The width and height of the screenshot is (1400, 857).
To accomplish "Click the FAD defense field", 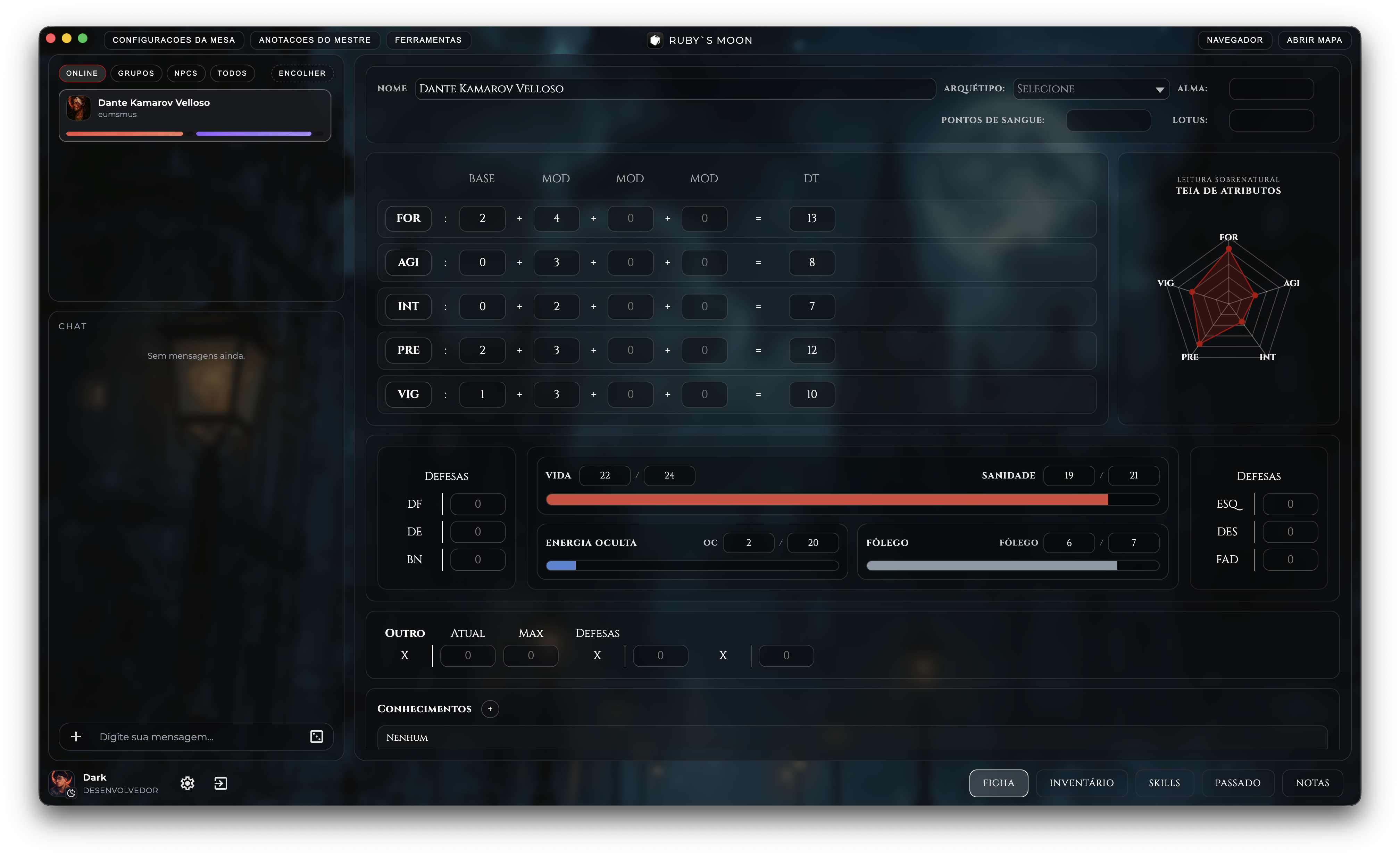I will 1290,560.
